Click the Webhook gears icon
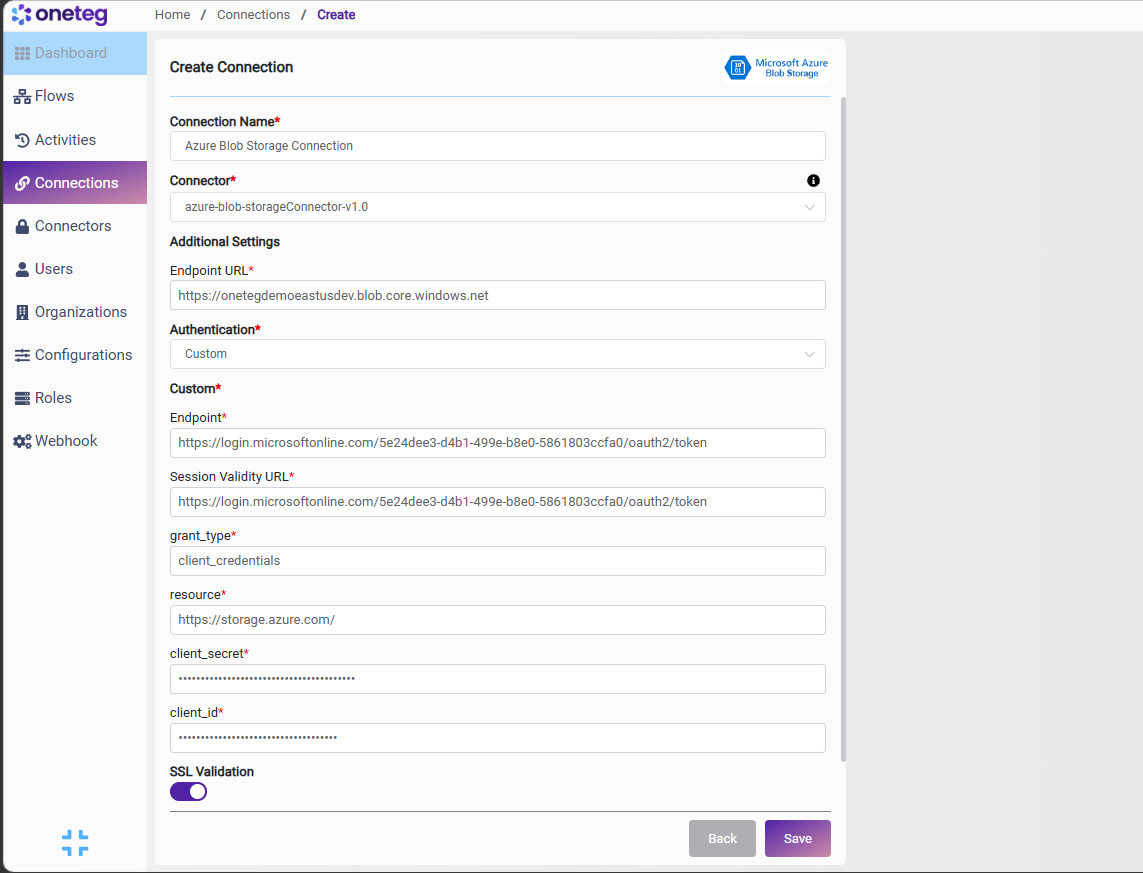Viewport: 1143px width, 873px height. (x=22, y=442)
